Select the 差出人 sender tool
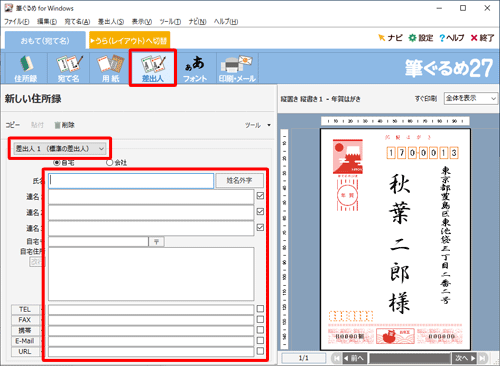500x366 pixels. coord(153,68)
